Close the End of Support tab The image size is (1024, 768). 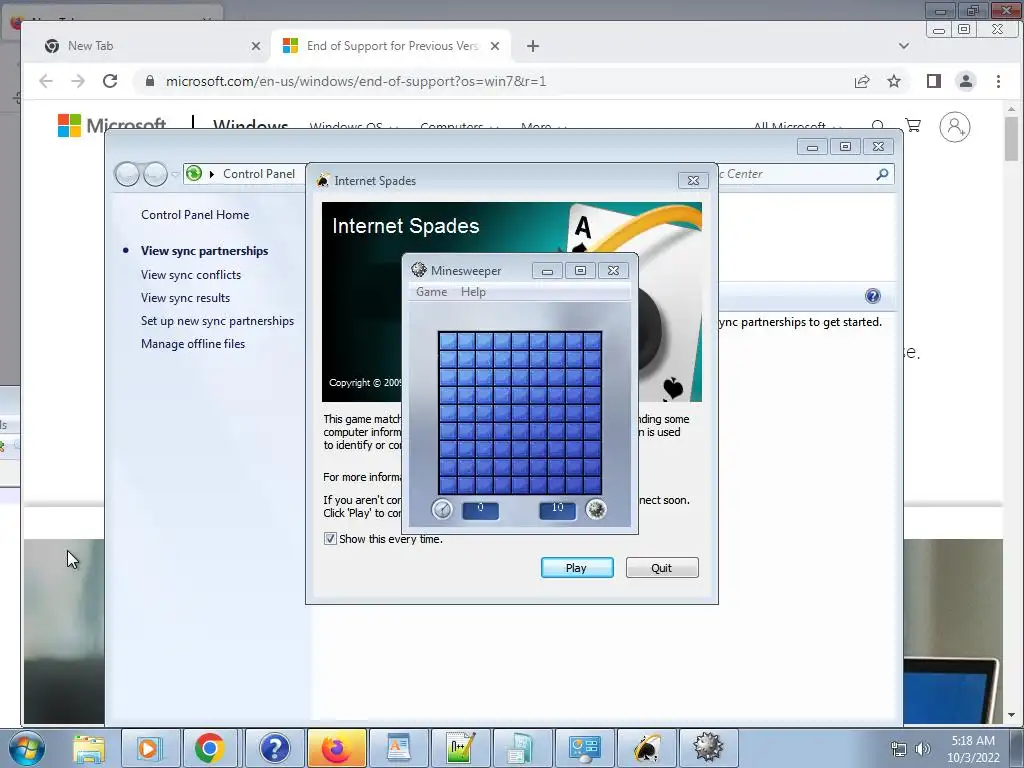pos(495,46)
